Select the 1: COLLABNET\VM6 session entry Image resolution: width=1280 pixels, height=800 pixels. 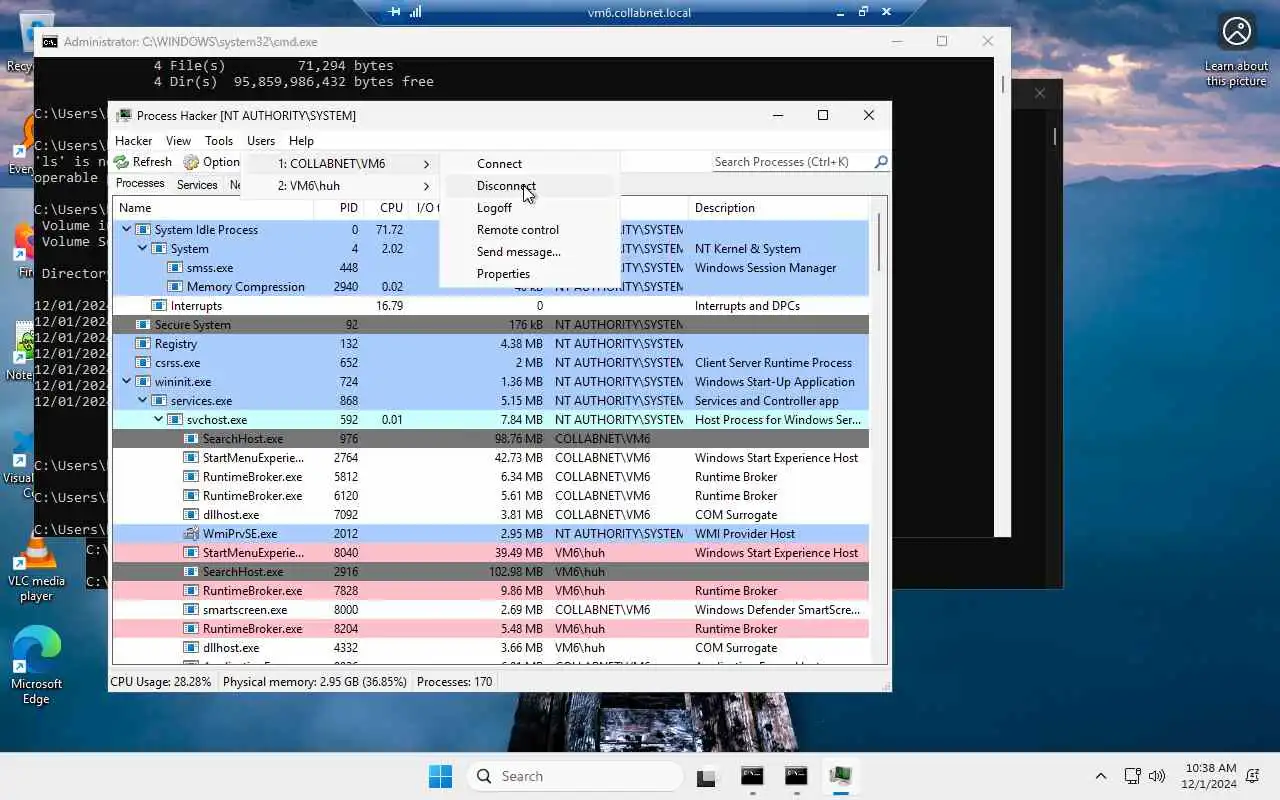(x=343, y=164)
